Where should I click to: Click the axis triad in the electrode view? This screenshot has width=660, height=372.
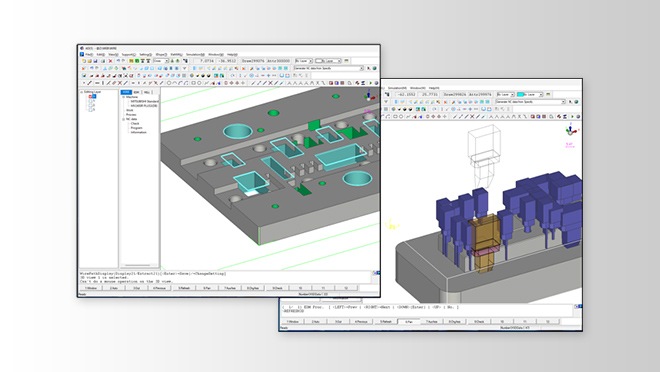(571, 130)
